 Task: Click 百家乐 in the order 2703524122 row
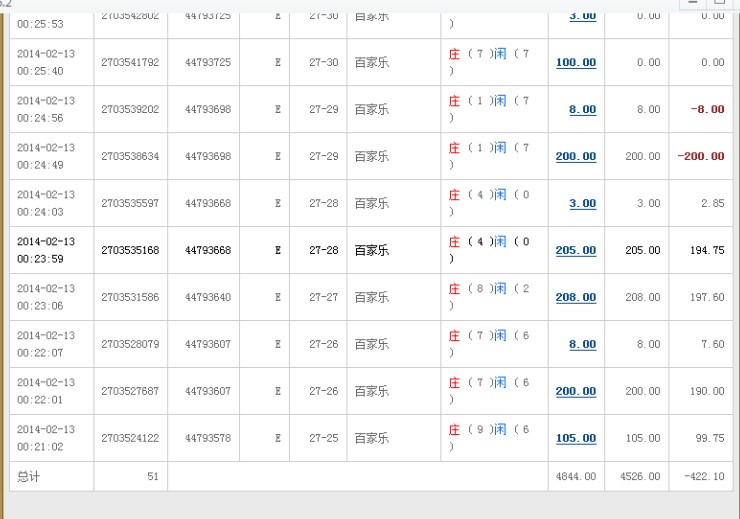pos(372,438)
